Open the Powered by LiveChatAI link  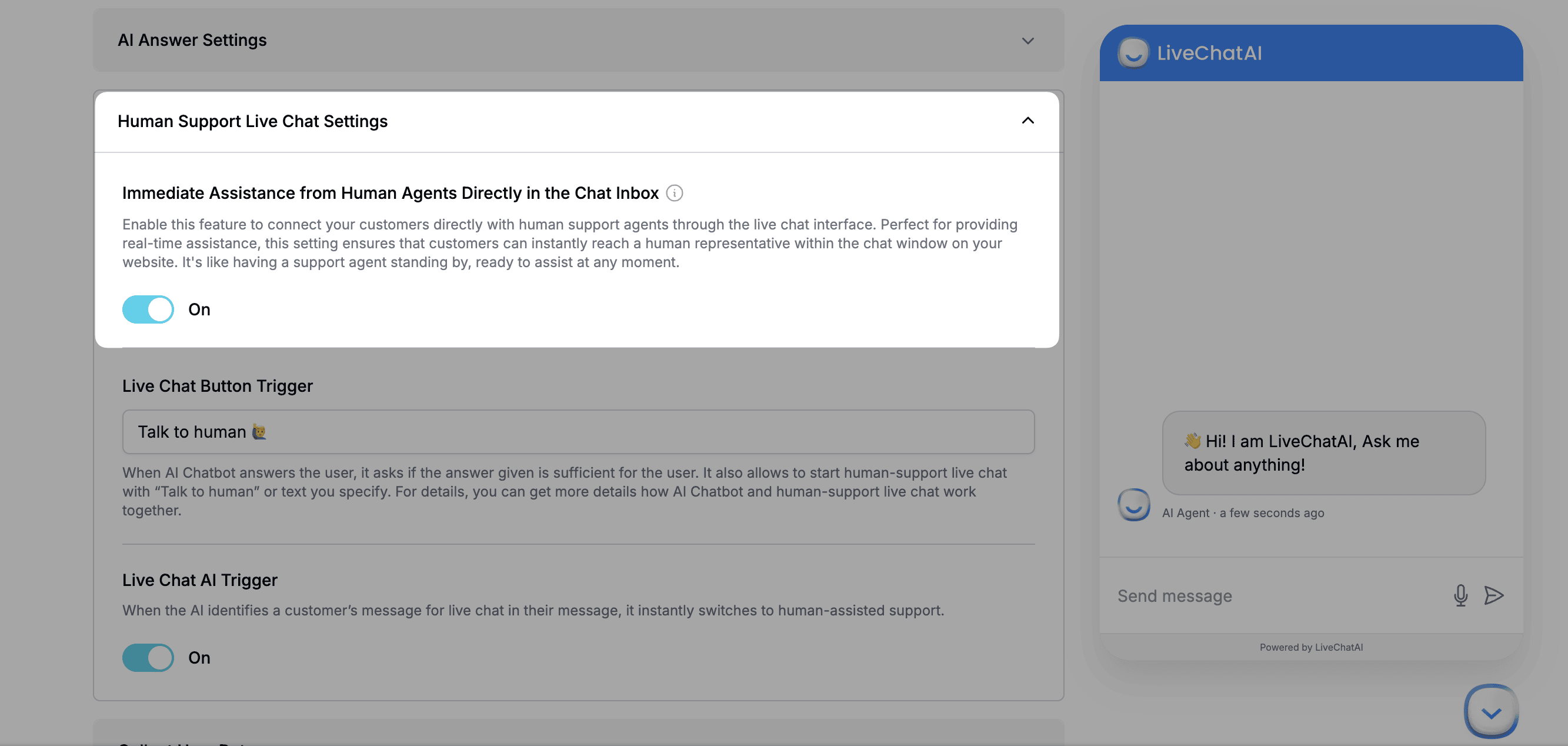pyautogui.click(x=1311, y=647)
